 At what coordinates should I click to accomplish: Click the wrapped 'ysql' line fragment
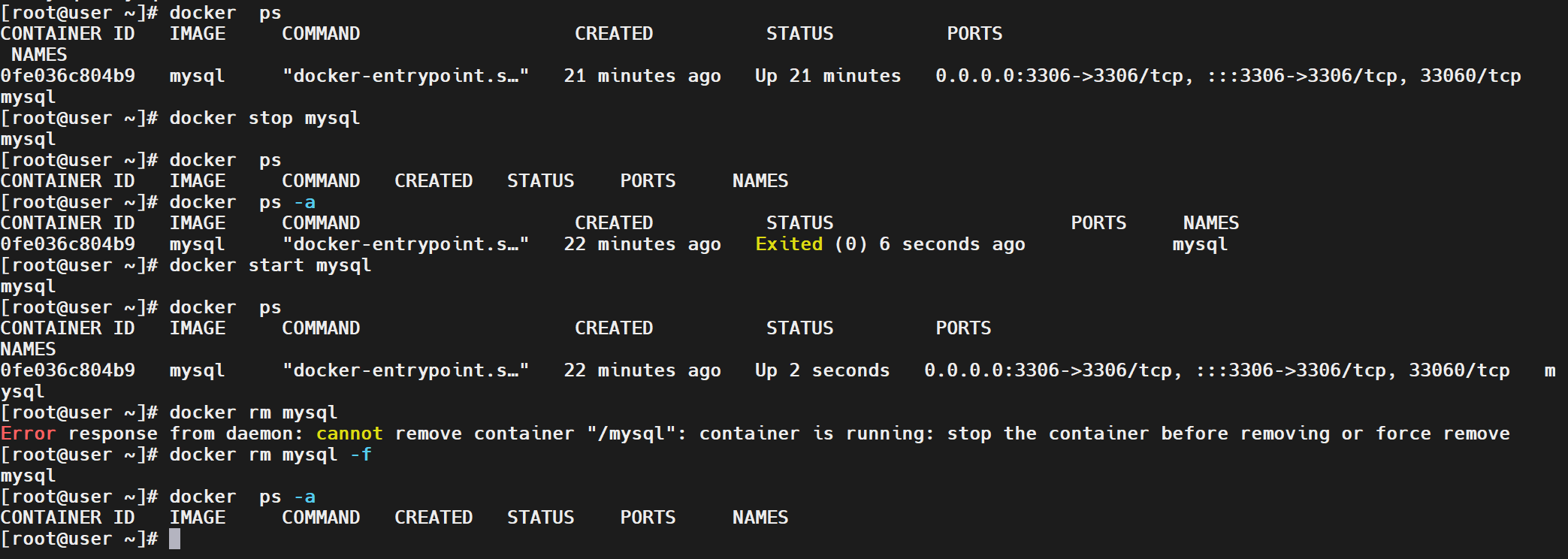(23, 391)
